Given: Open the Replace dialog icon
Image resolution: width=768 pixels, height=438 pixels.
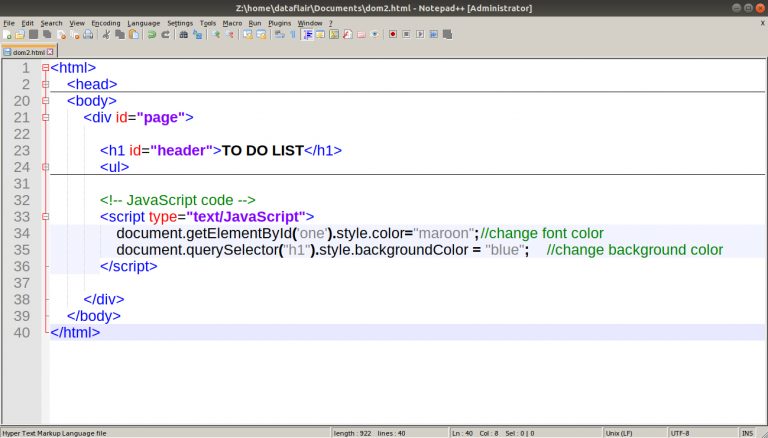Looking at the screenshot, I should (197, 34).
